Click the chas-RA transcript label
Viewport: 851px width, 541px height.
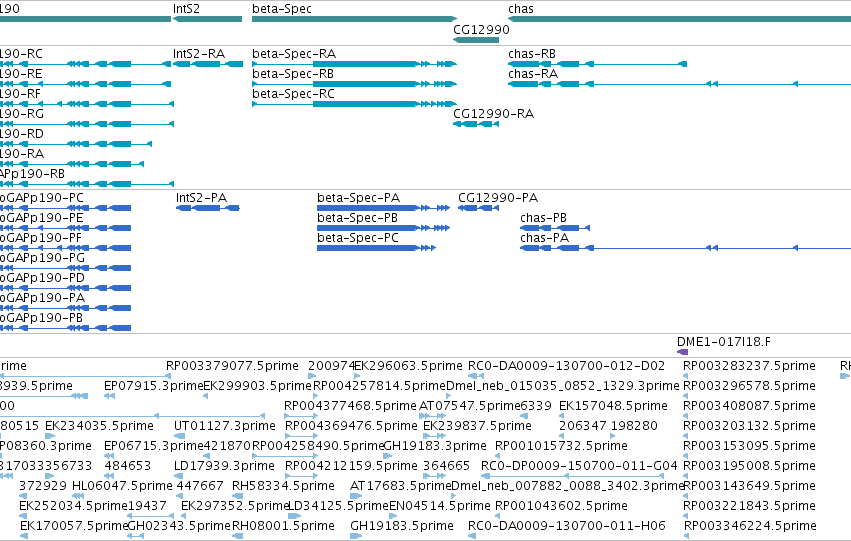533,74
